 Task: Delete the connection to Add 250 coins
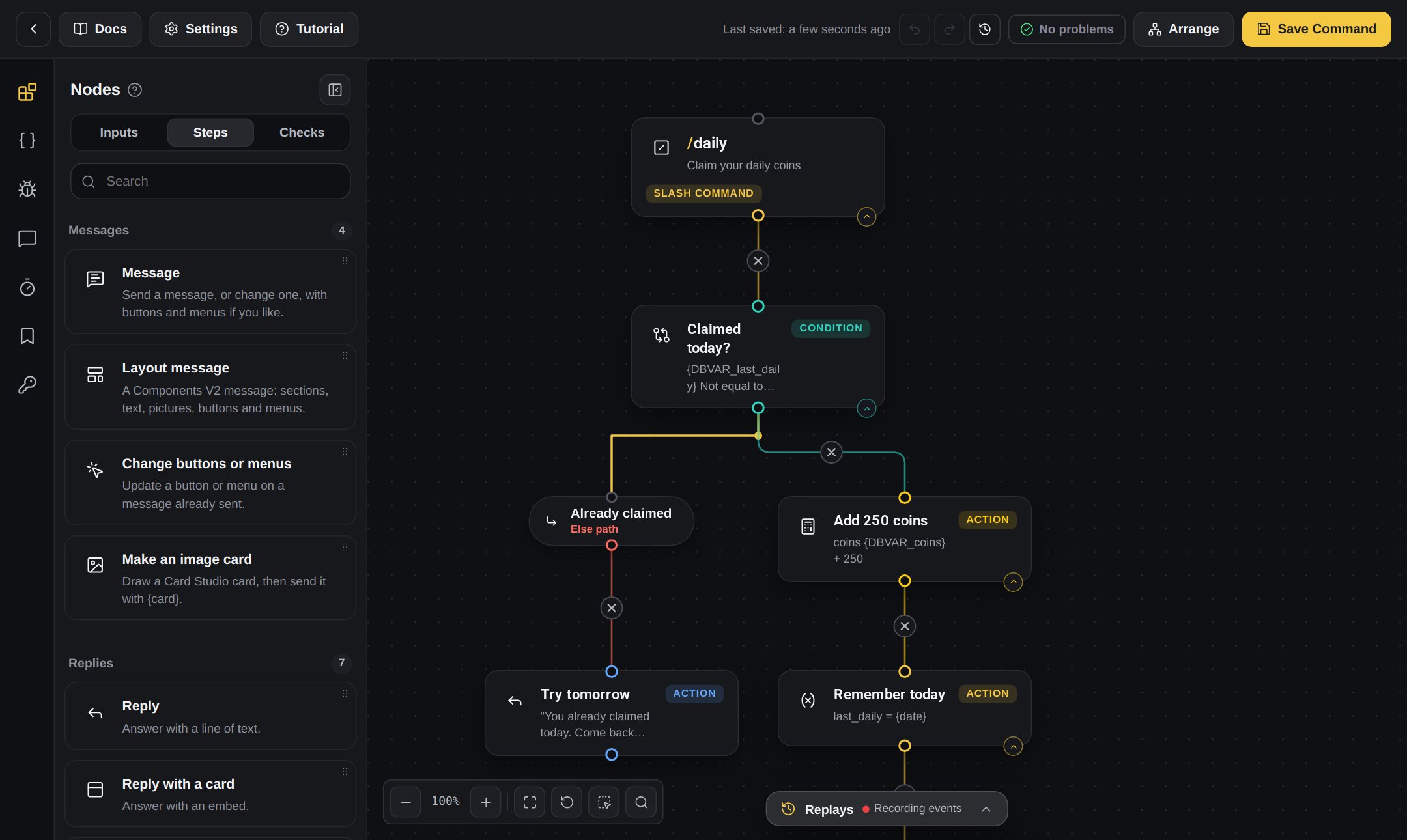831,453
